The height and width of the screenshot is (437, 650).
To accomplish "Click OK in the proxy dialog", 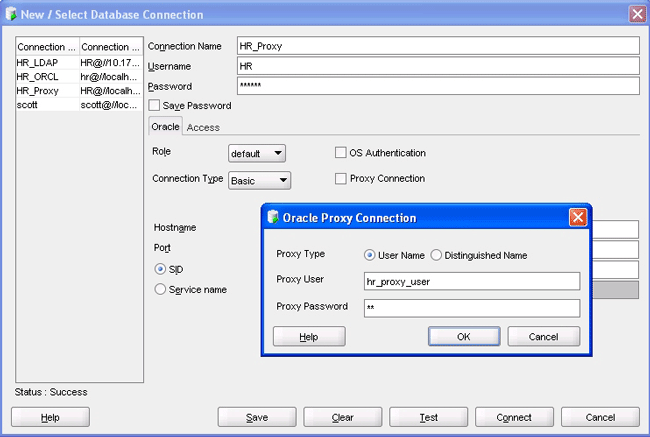I will pyautogui.click(x=464, y=336).
